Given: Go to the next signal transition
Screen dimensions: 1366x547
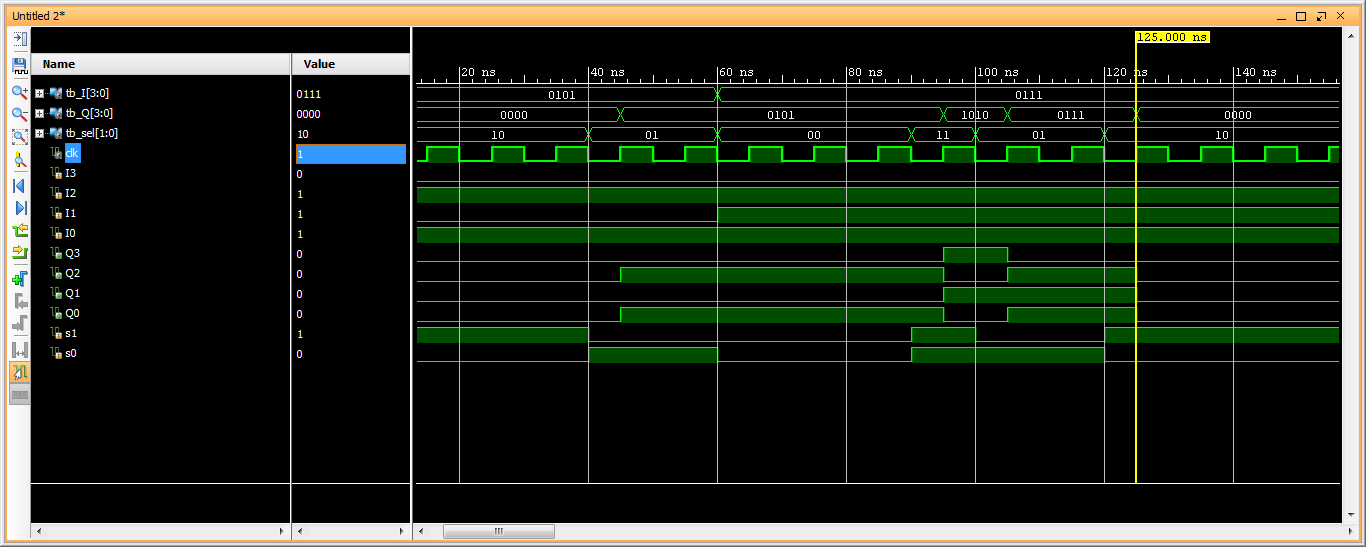Looking at the screenshot, I should pyautogui.click(x=19, y=252).
